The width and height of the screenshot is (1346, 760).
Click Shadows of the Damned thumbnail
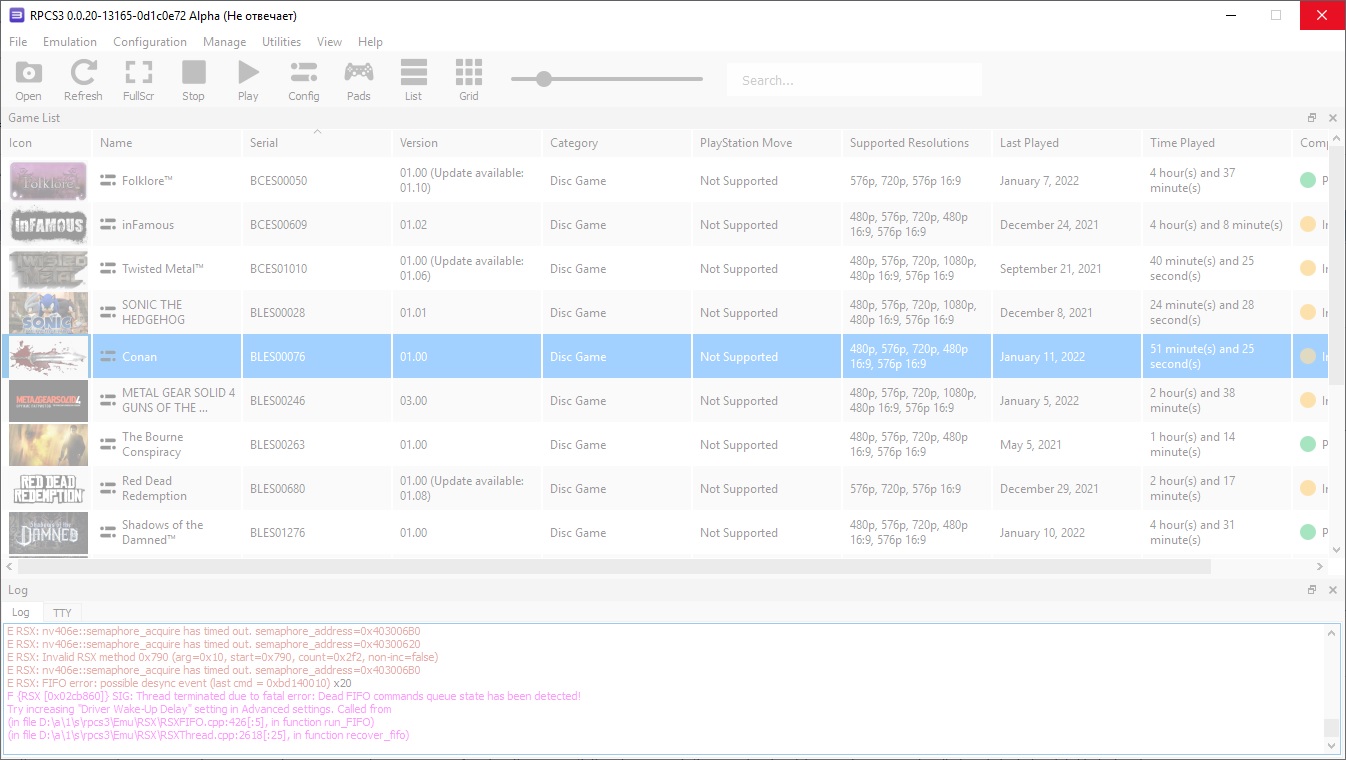pyautogui.click(x=48, y=533)
